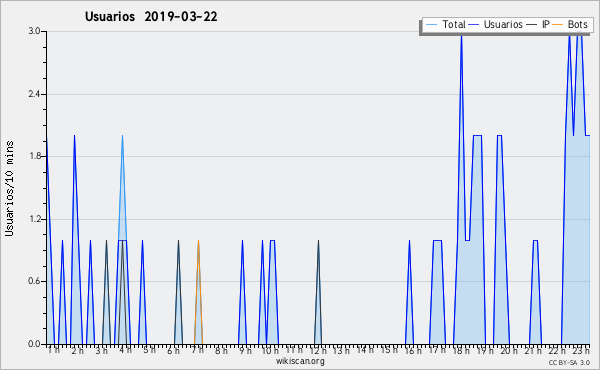The height and width of the screenshot is (370, 600).
Task: Open the wikiscan.org source text
Action: point(300,361)
